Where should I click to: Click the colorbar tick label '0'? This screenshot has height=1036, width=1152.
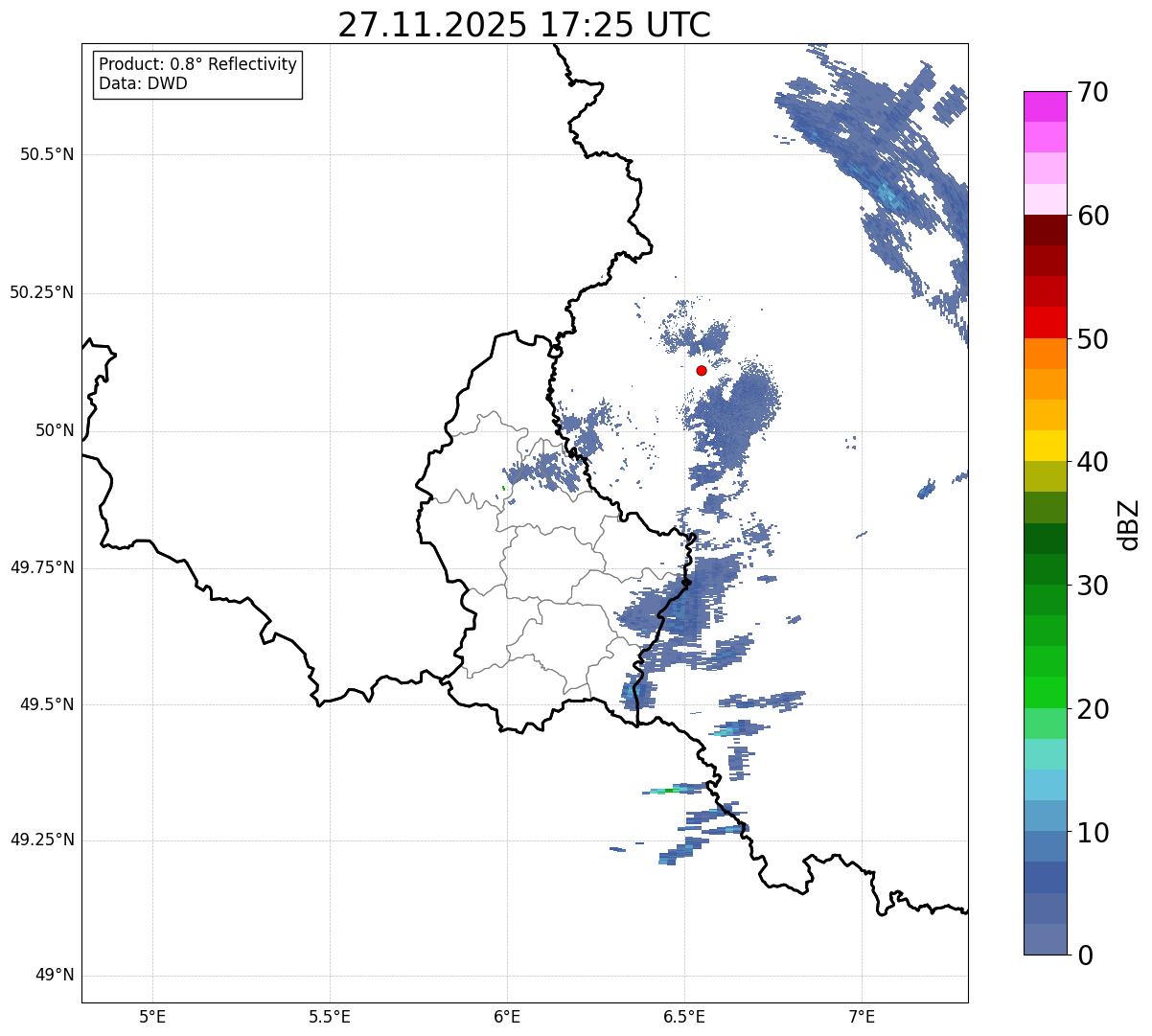1085,955
